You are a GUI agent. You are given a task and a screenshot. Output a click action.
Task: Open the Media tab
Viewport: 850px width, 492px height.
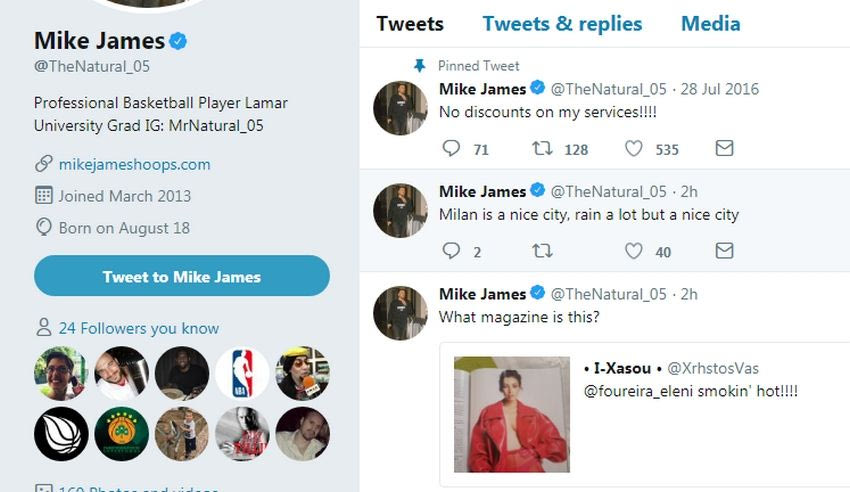(710, 24)
